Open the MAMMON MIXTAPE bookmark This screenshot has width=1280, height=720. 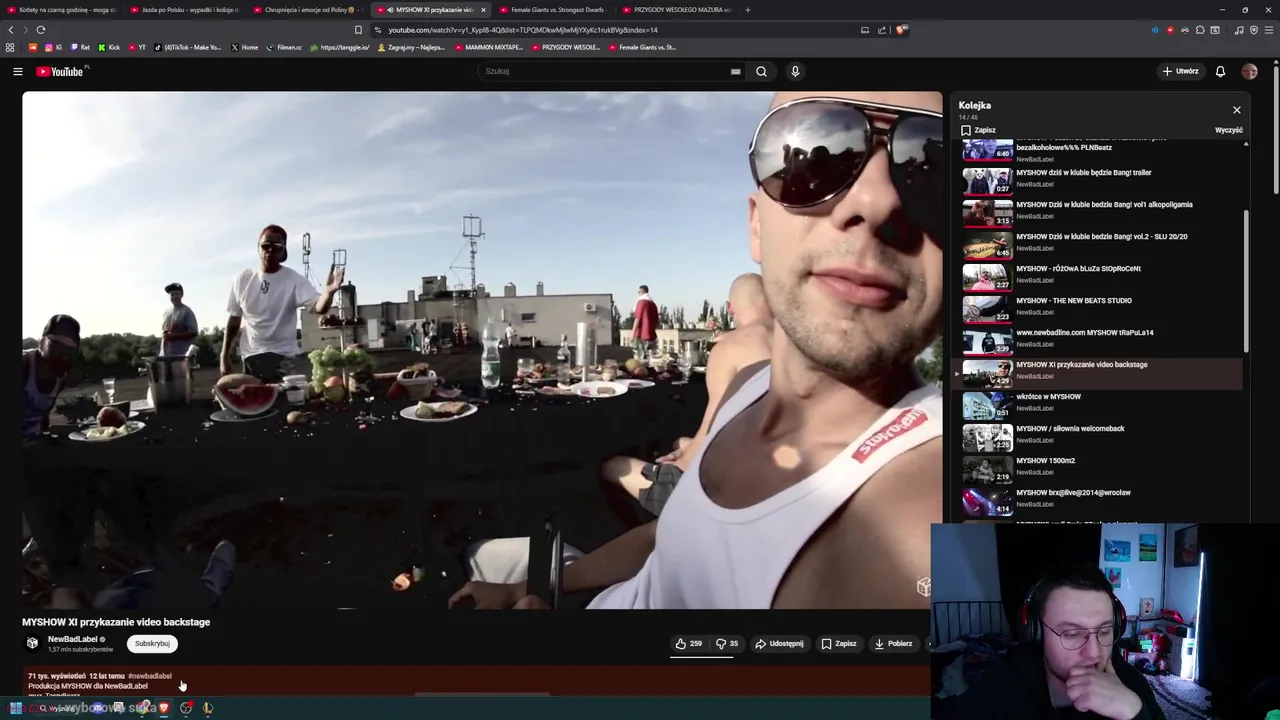[490, 47]
